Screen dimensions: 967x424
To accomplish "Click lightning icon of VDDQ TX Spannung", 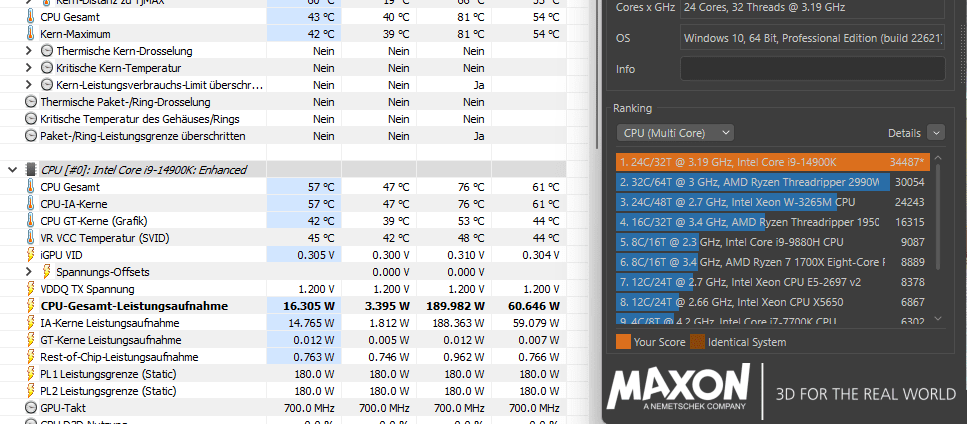I will 31,289.
